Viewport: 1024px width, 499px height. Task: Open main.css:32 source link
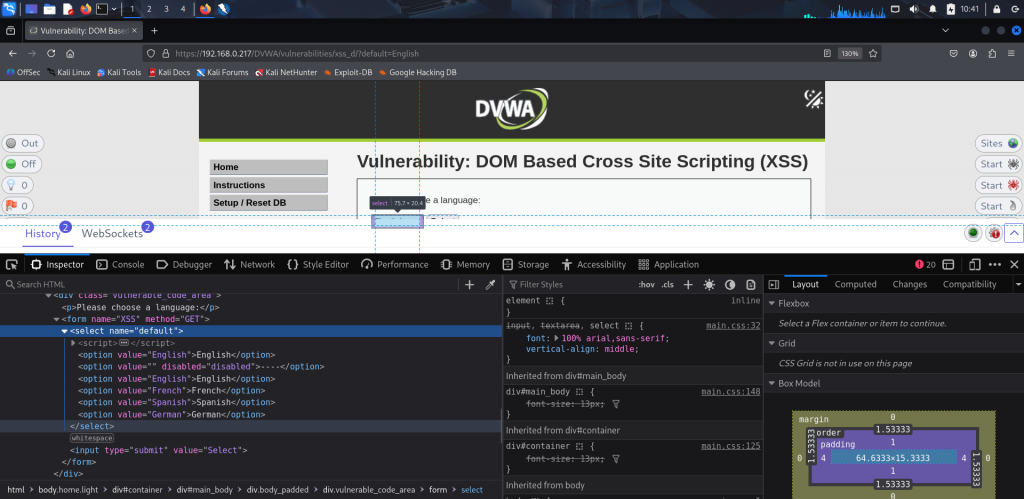tap(733, 325)
